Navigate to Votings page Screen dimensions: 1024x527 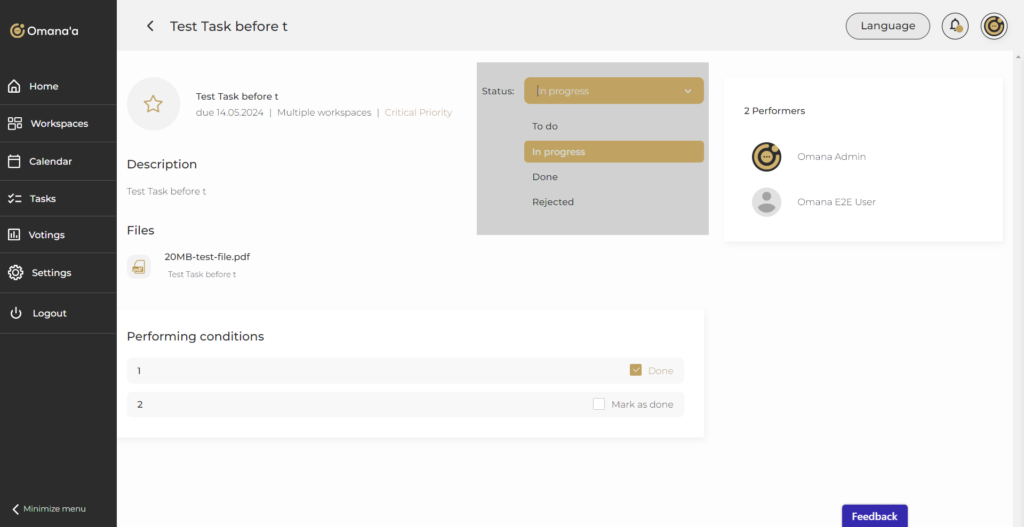(x=47, y=235)
